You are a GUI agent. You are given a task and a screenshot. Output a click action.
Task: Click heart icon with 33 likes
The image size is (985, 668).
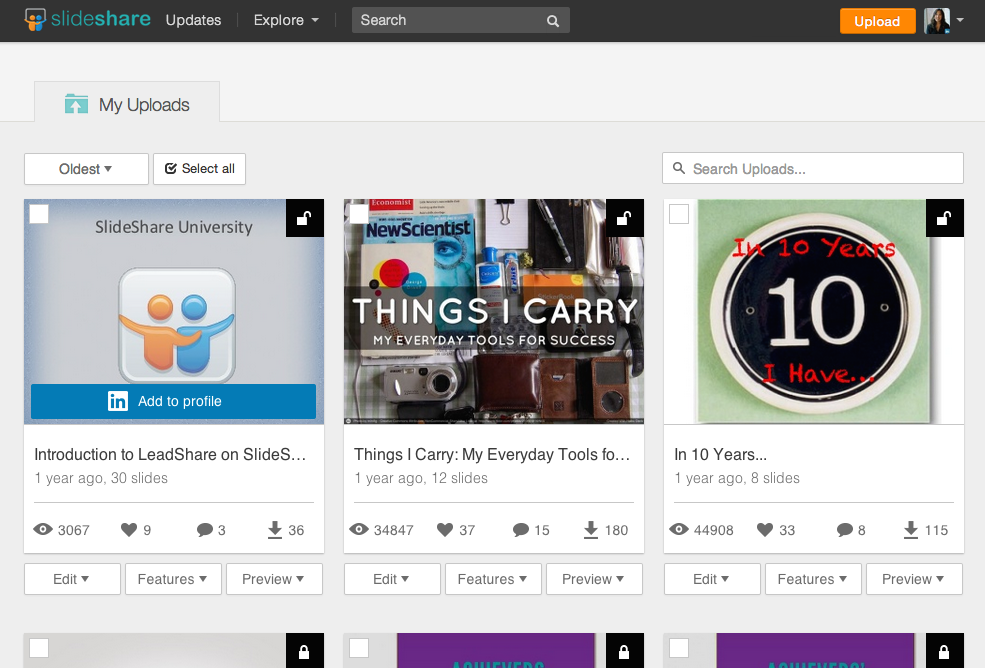coord(764,530)
